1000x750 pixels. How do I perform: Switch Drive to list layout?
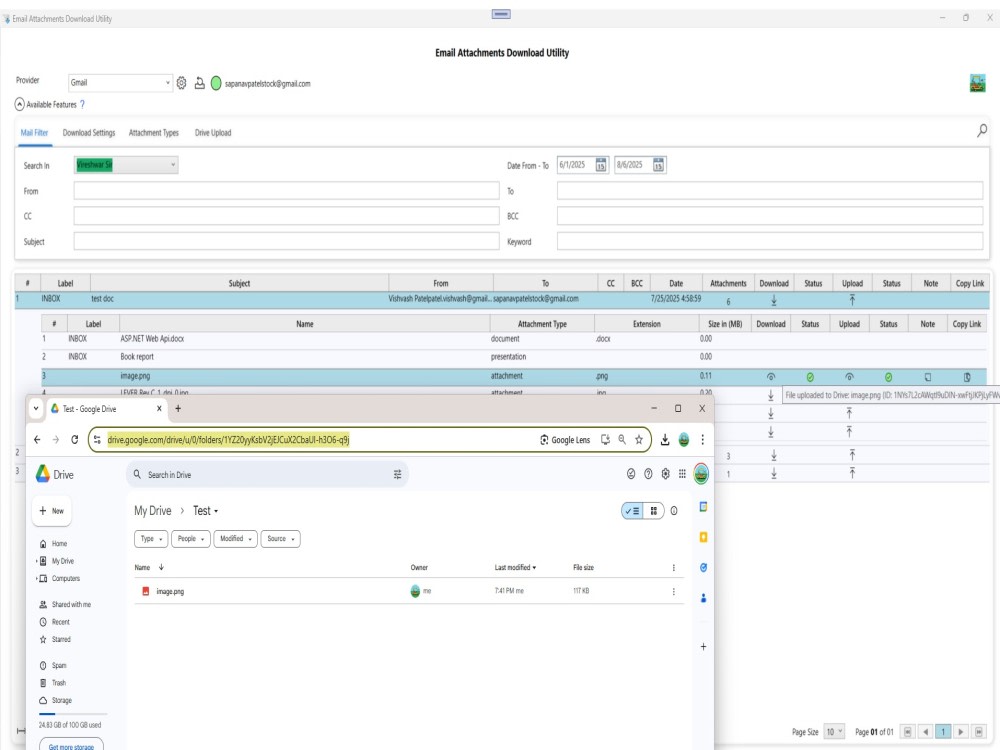point(633,511)
